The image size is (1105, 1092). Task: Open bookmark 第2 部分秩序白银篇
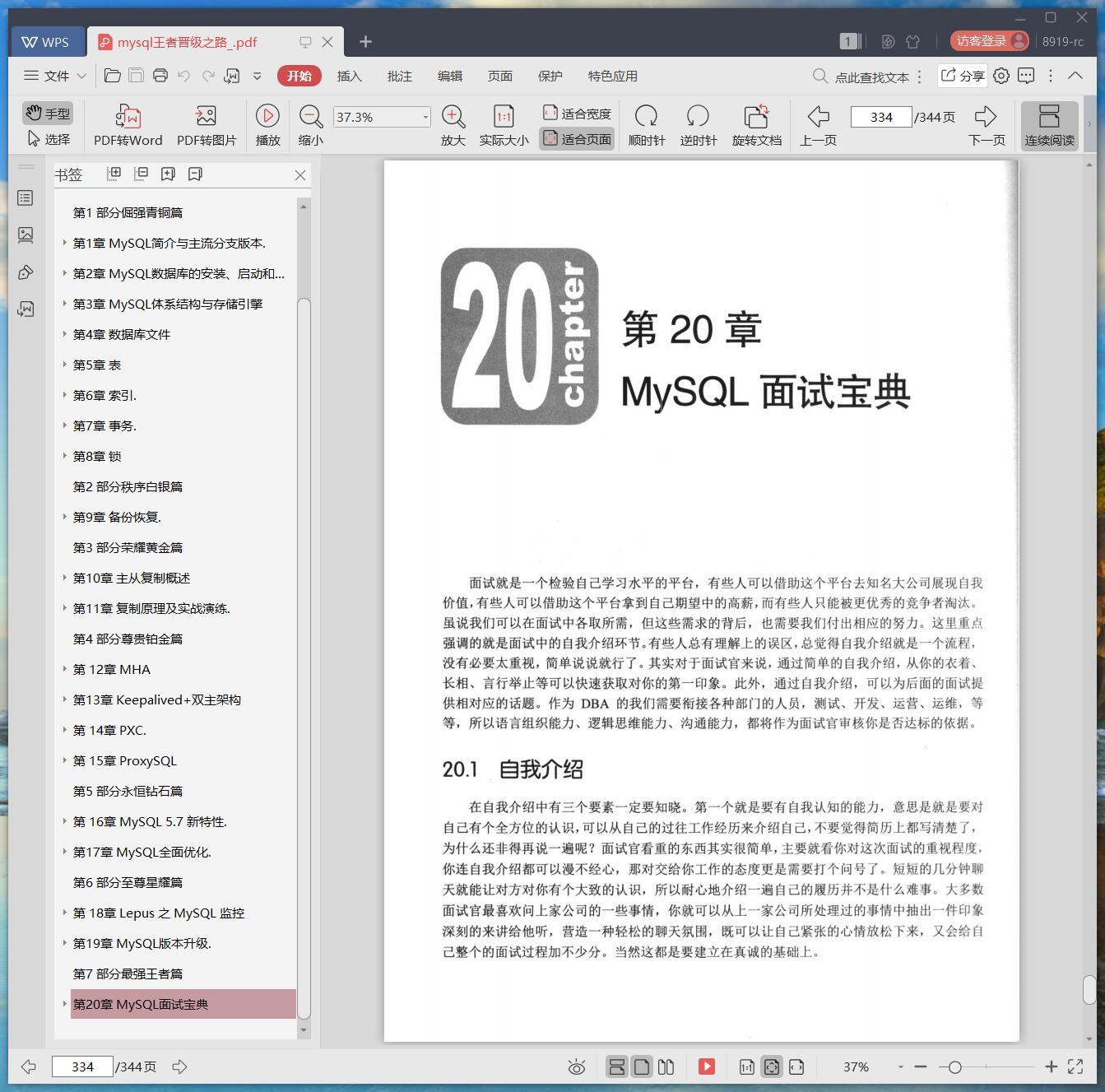click(x=128, y=486)
